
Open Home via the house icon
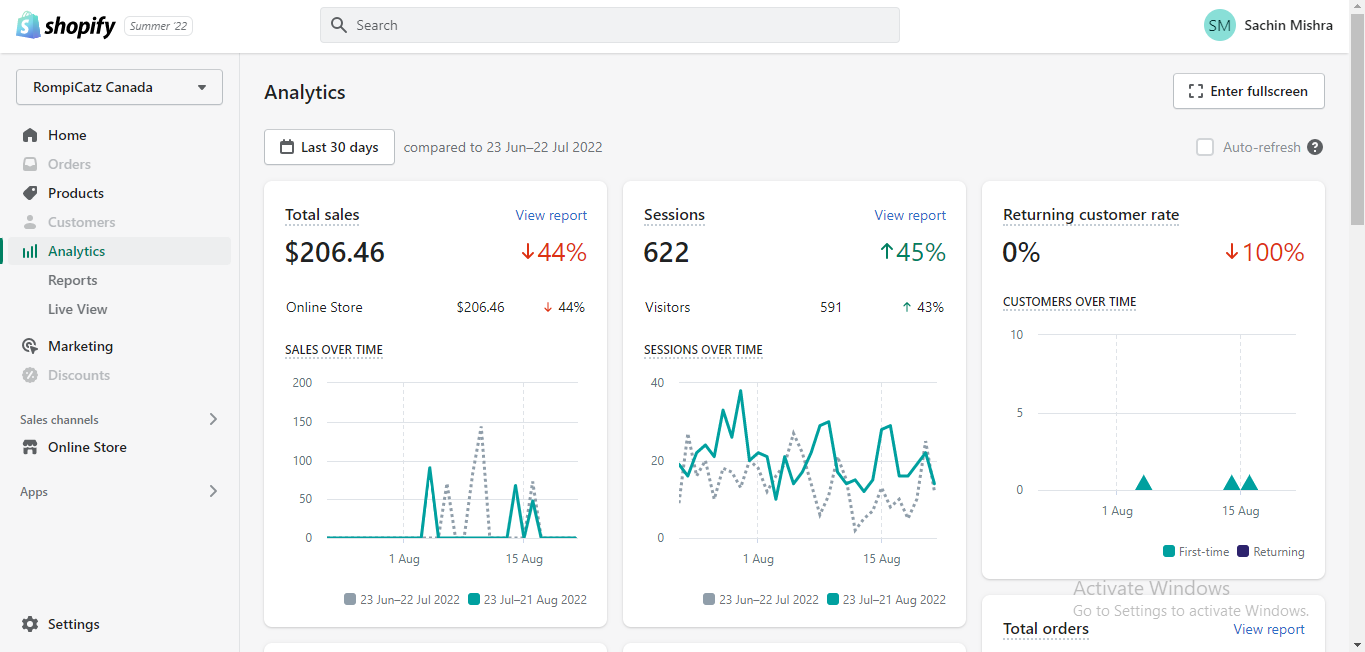pos(30,135)
